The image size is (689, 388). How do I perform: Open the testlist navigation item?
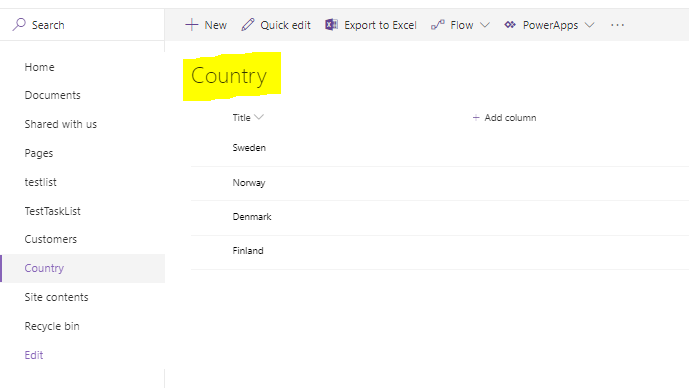[x=40, y=182]
